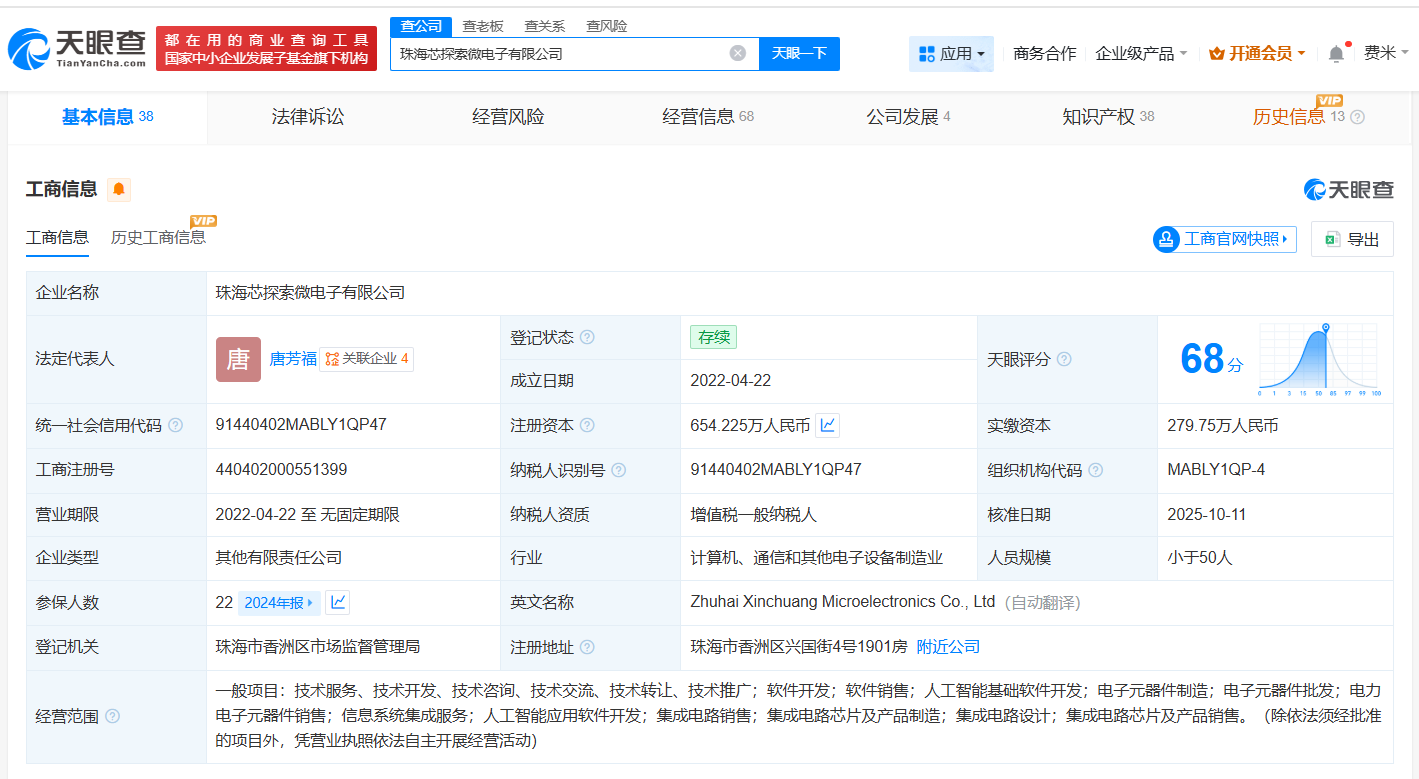
Task: Click the help icon next to 天眼评分
Action: [1065, 358]
